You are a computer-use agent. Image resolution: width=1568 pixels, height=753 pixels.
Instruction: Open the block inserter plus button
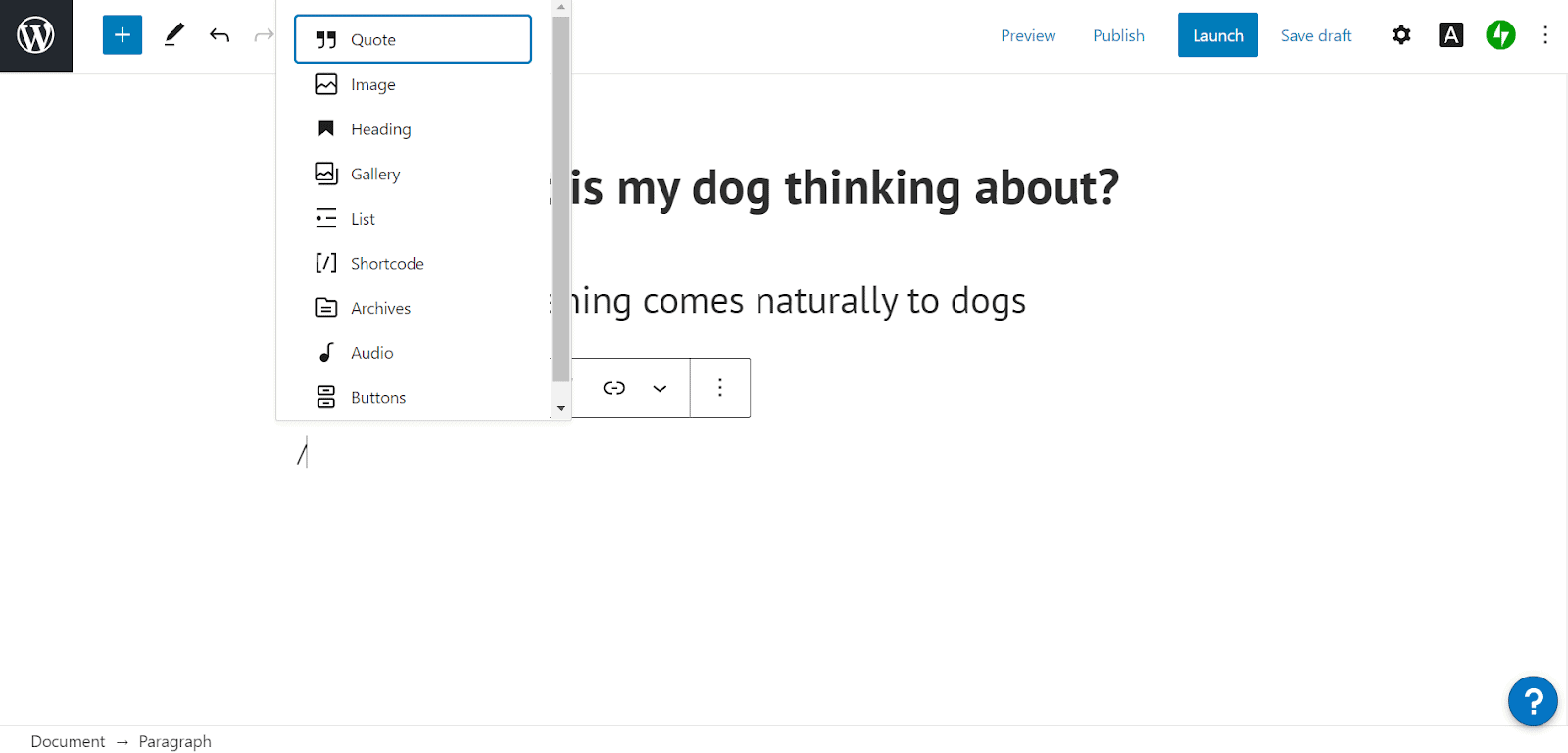coord(122,35)
